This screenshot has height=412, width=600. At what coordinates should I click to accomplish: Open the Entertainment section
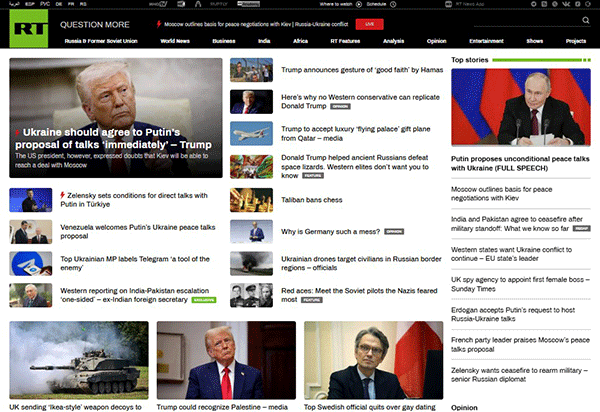coord(486,41)
